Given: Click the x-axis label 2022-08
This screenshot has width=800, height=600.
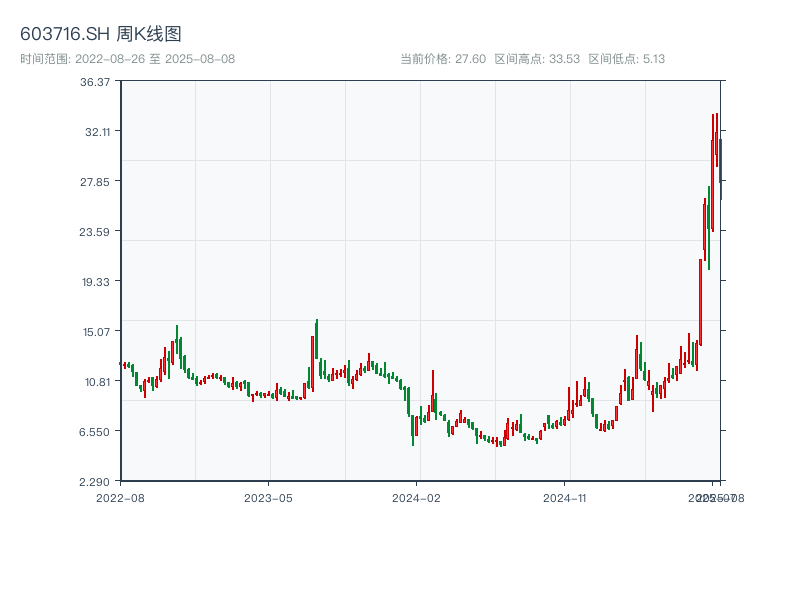Looking at the screenshot, I should 120,498.
